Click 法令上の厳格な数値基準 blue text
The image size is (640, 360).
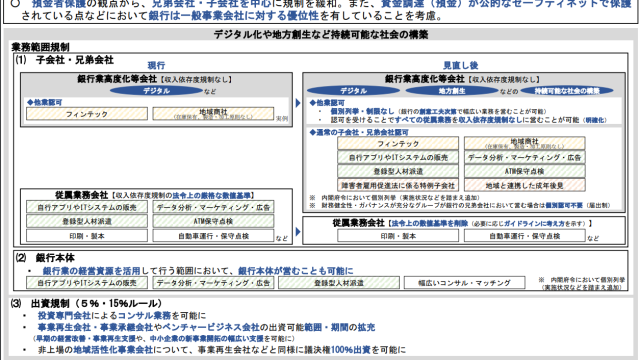211,196
